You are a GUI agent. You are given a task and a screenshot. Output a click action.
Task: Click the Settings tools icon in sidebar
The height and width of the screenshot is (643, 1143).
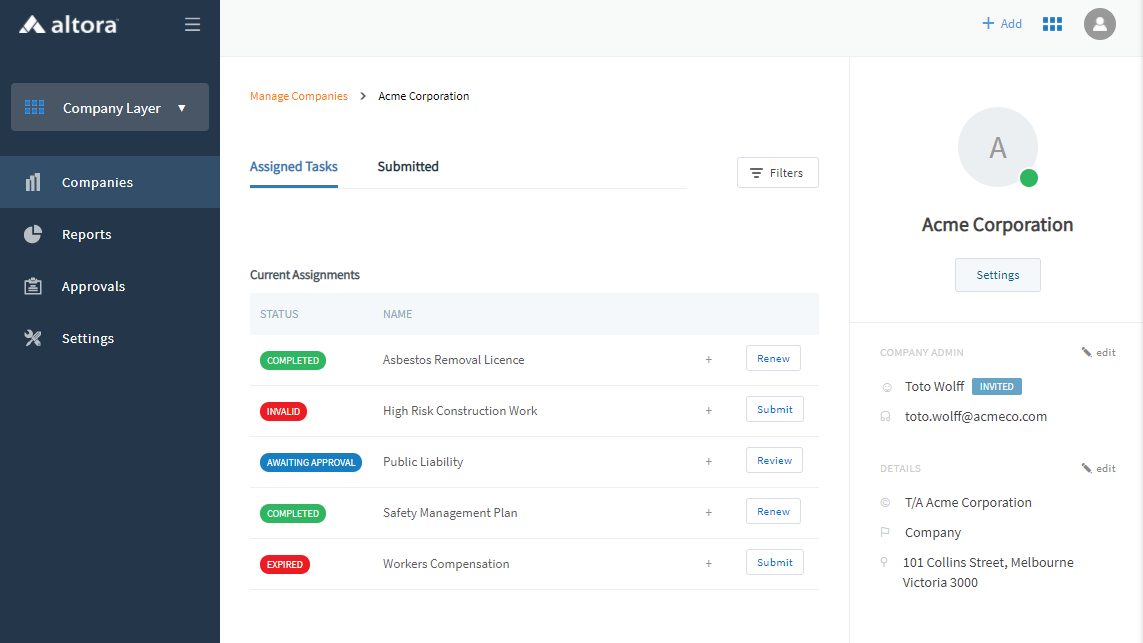click(x=33, y=338)
